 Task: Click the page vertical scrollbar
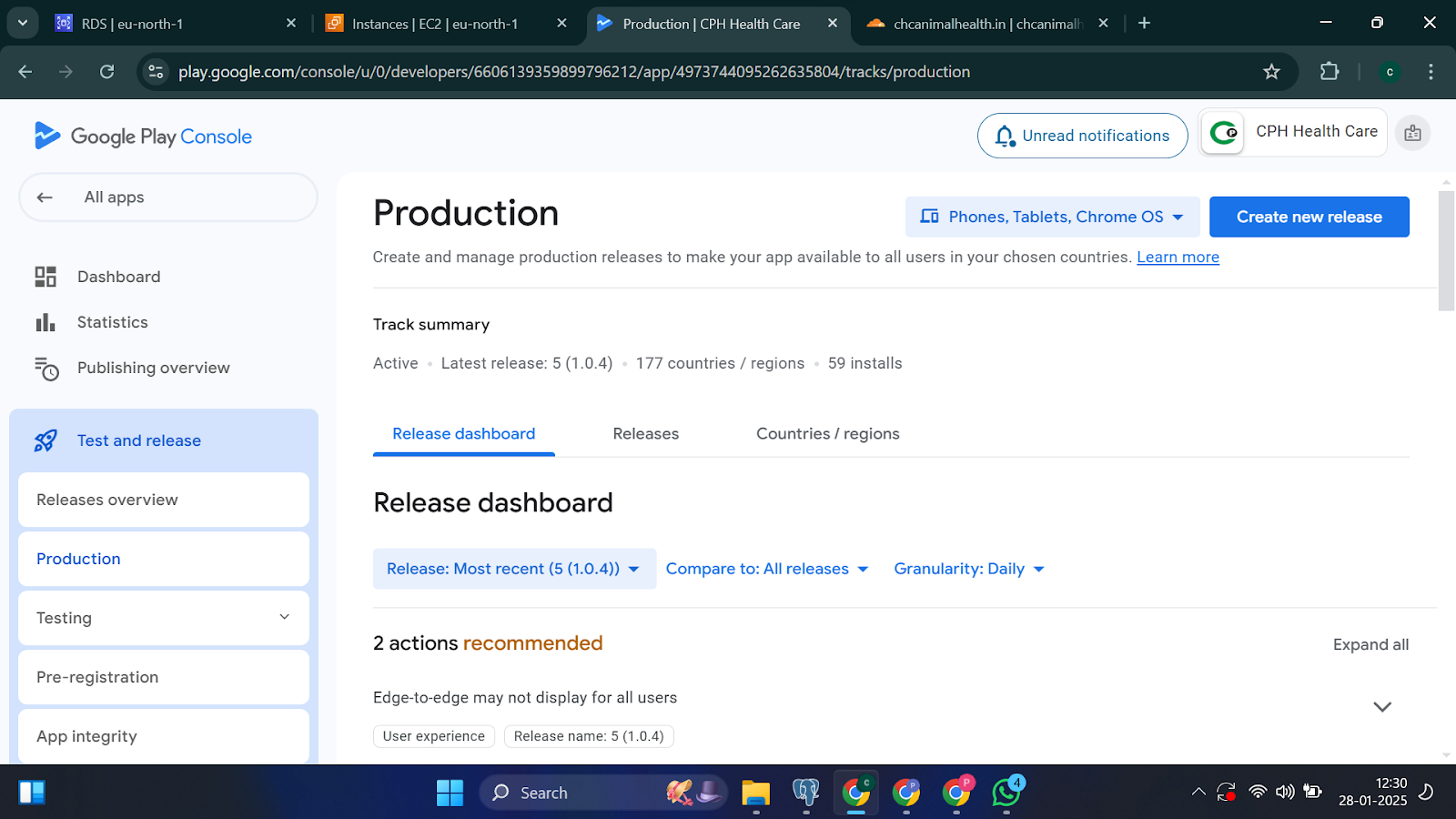(x=1446, y=250)
